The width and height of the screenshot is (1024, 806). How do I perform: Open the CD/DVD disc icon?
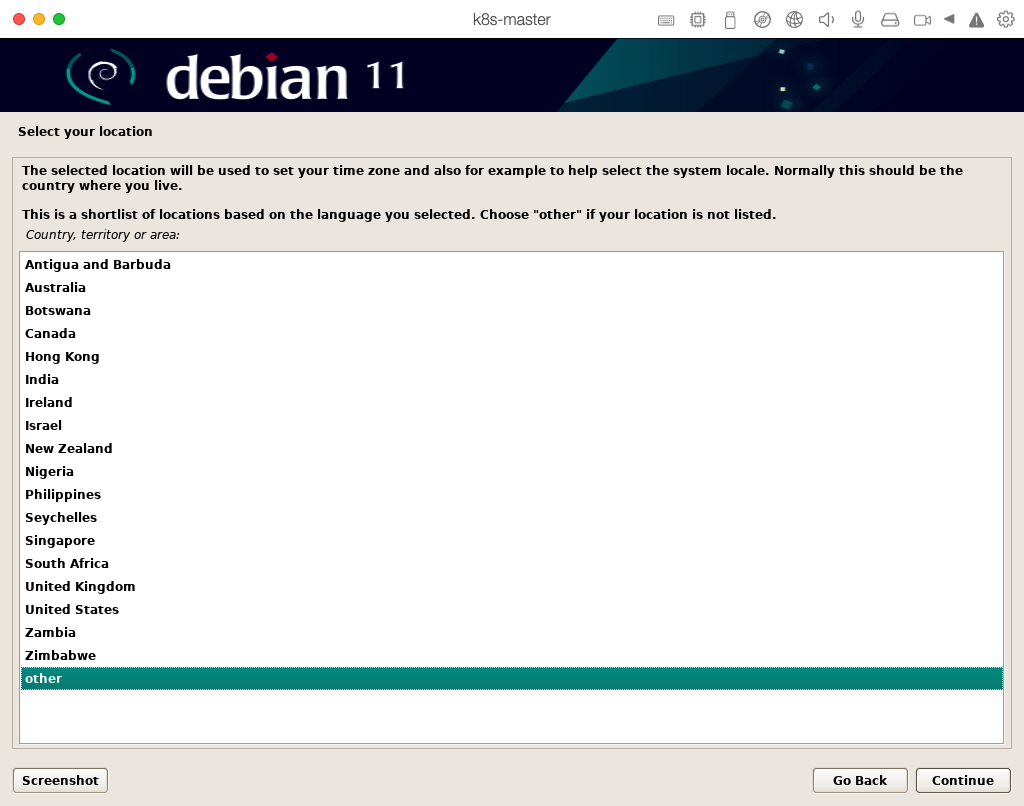tap(762, 20)
